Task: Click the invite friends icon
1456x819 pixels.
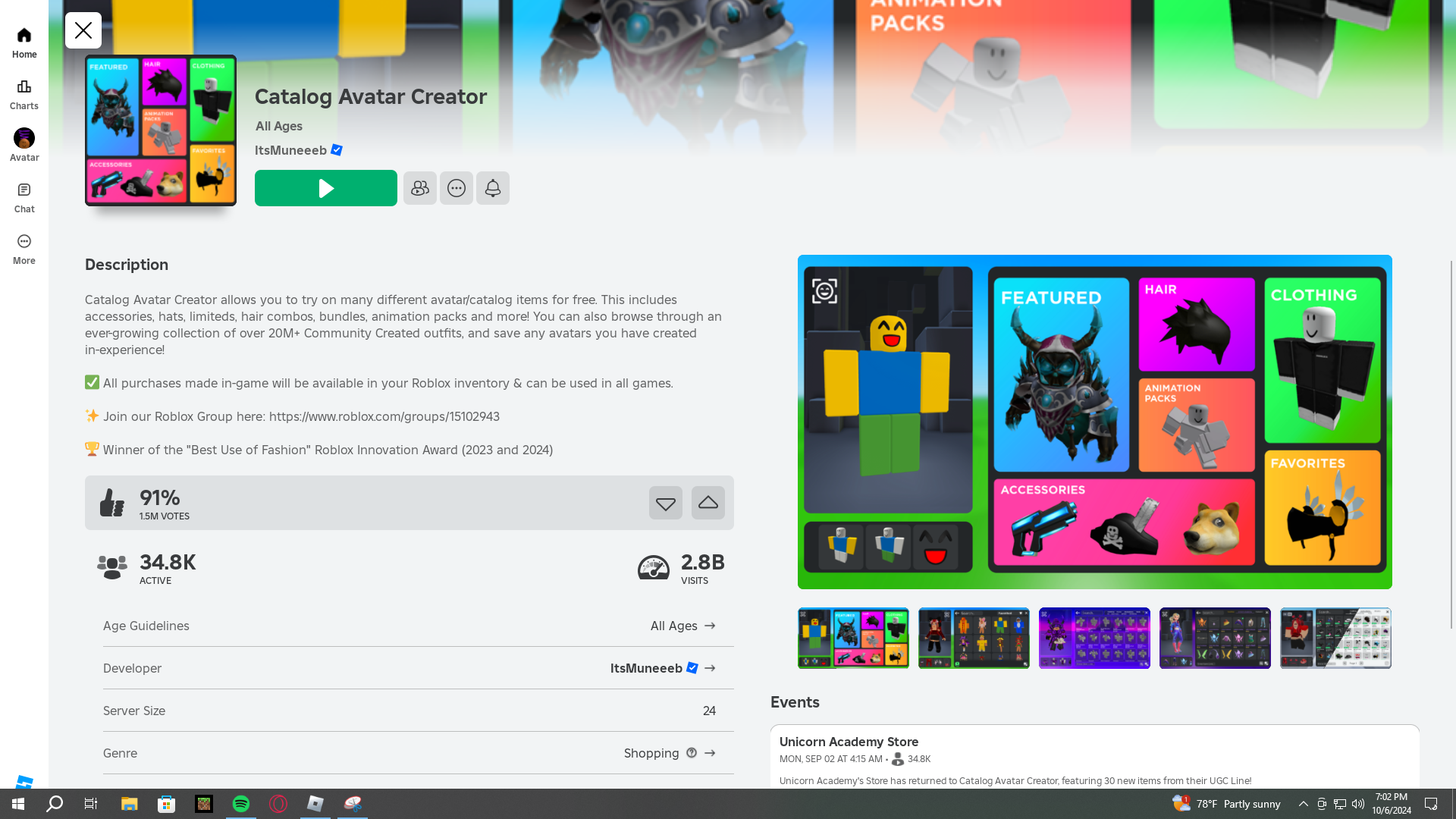Action: (x=419, y=188)
